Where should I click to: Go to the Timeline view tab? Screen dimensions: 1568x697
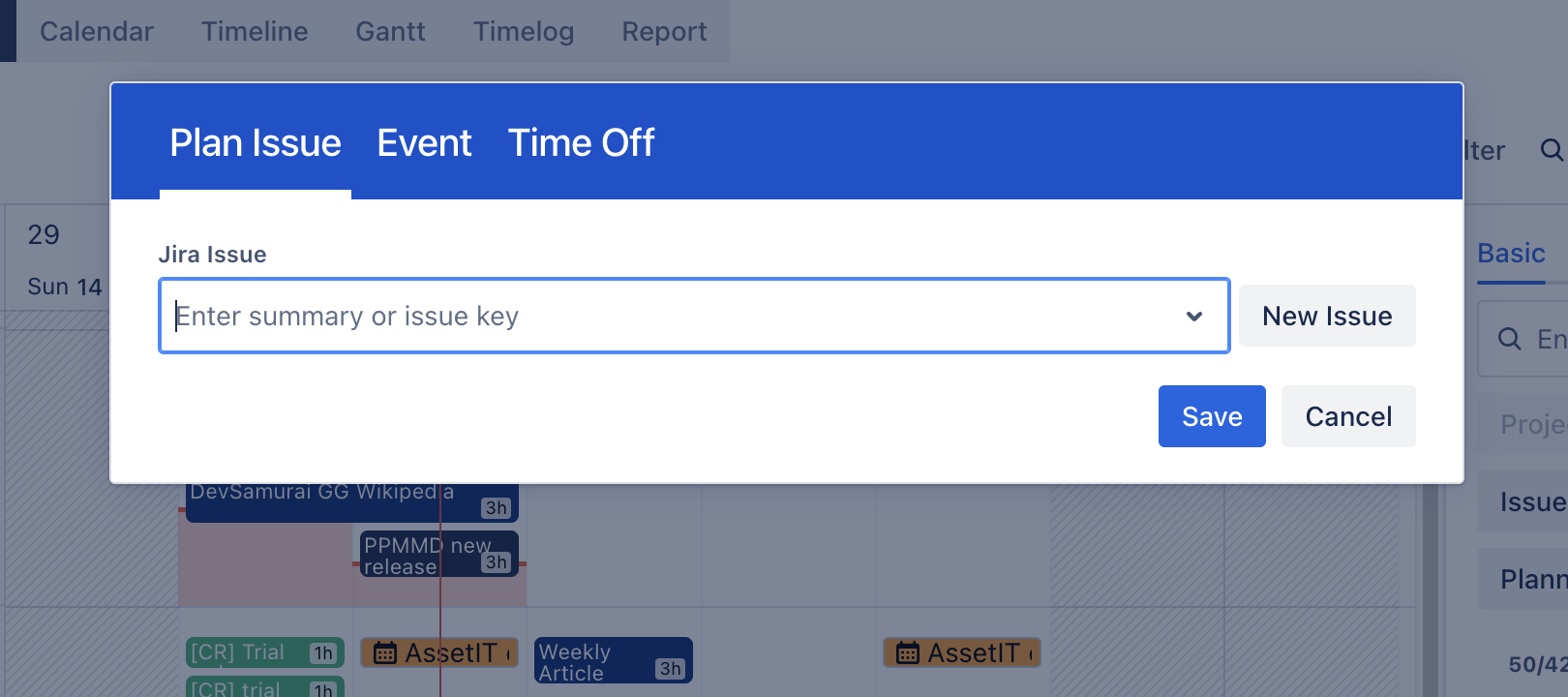(255, 31)
